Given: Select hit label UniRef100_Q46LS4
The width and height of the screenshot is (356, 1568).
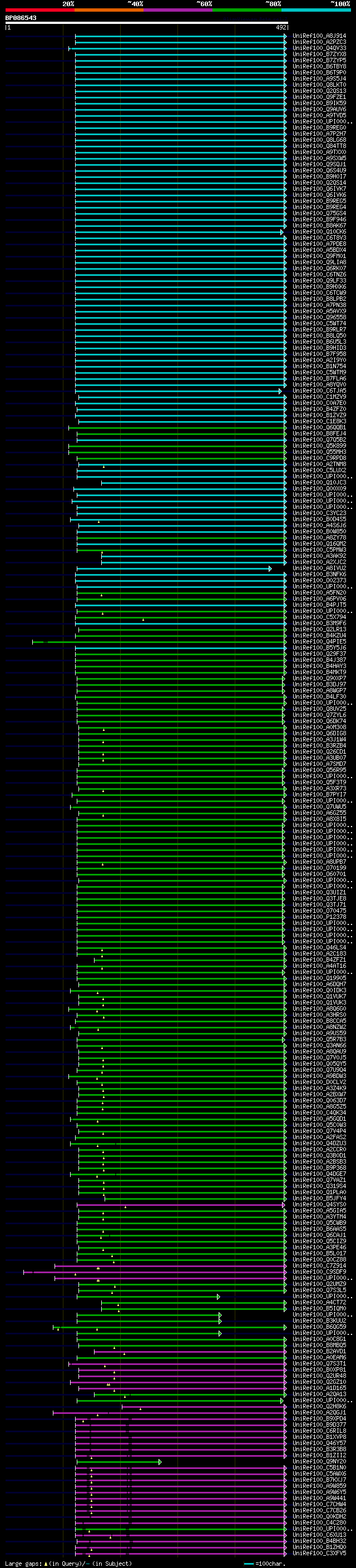Looking at the screenshot, I should 319,948.
